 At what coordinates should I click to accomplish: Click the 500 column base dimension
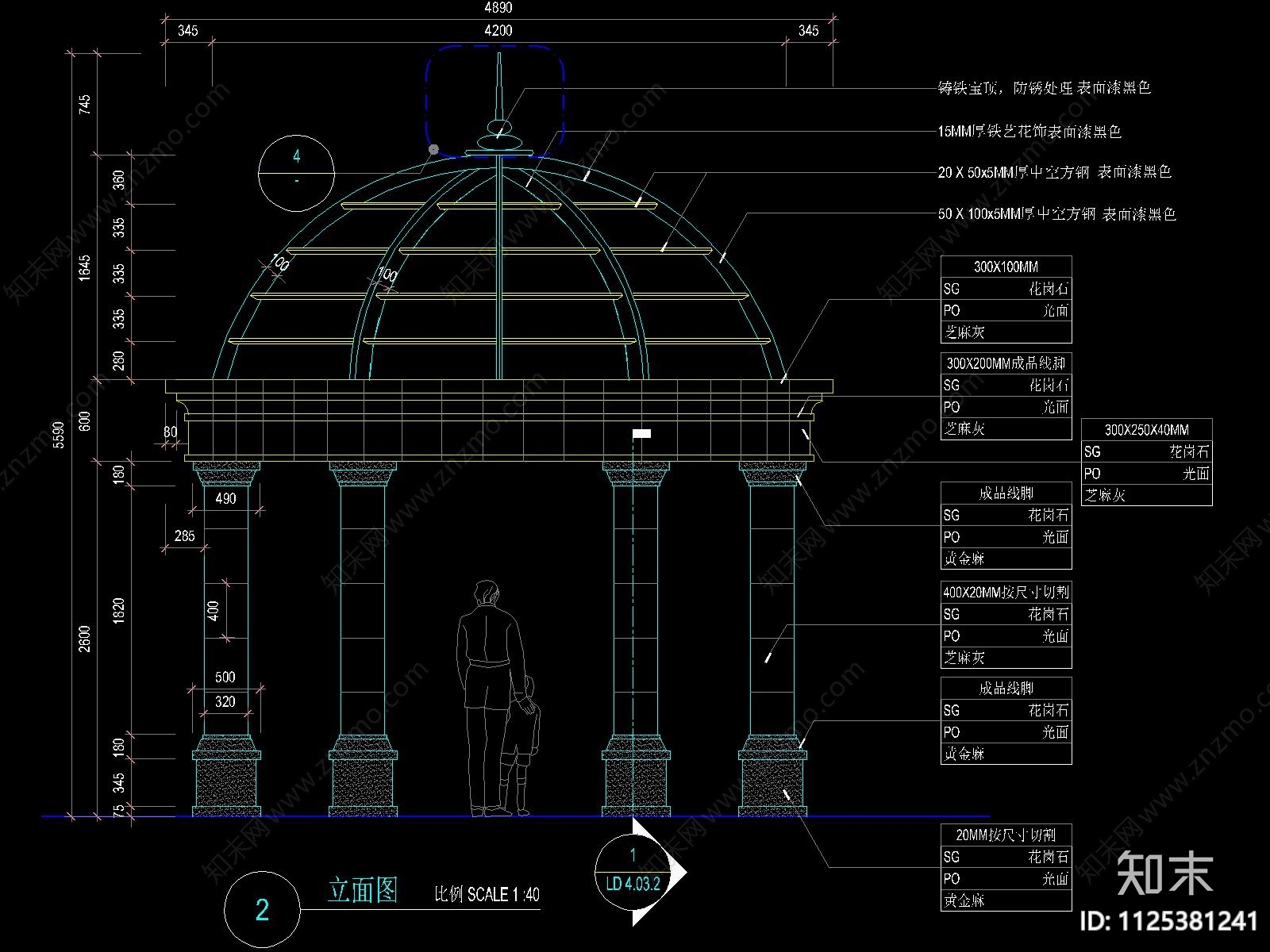click(x=225, y=678)
